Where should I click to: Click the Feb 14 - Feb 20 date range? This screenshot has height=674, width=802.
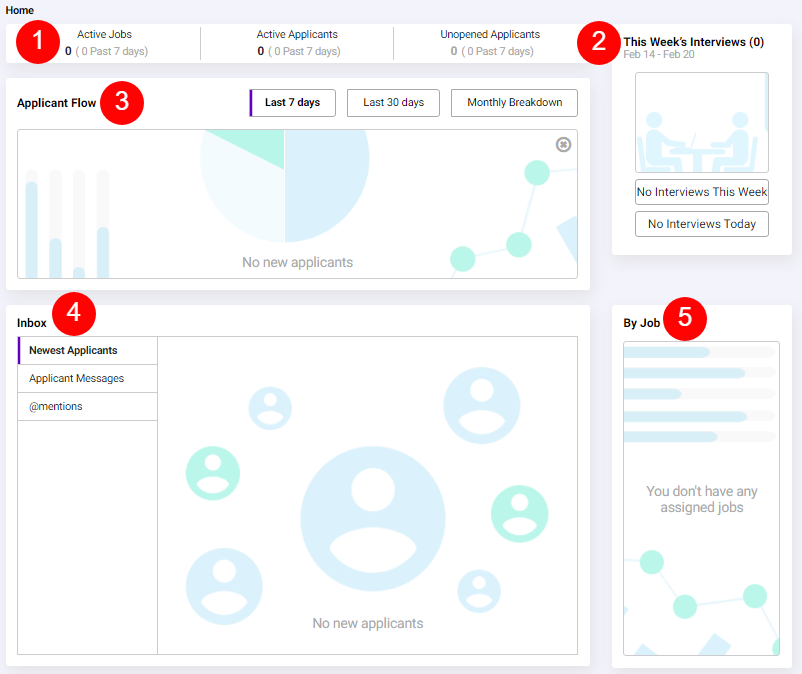point(659,54)
